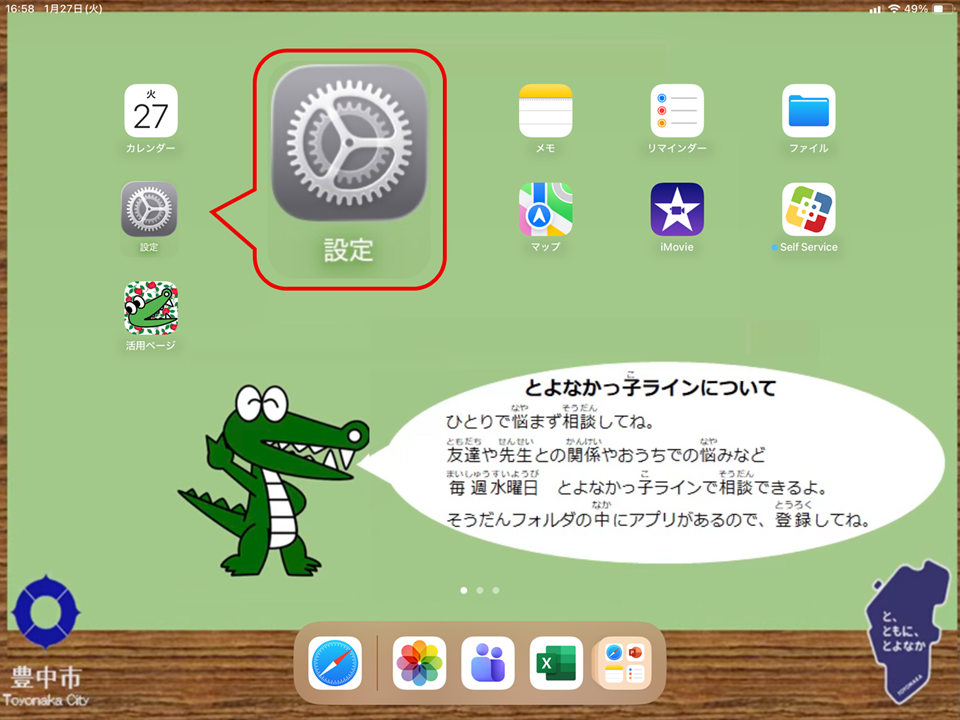Tap the third home screen page dot

point(496,591)
